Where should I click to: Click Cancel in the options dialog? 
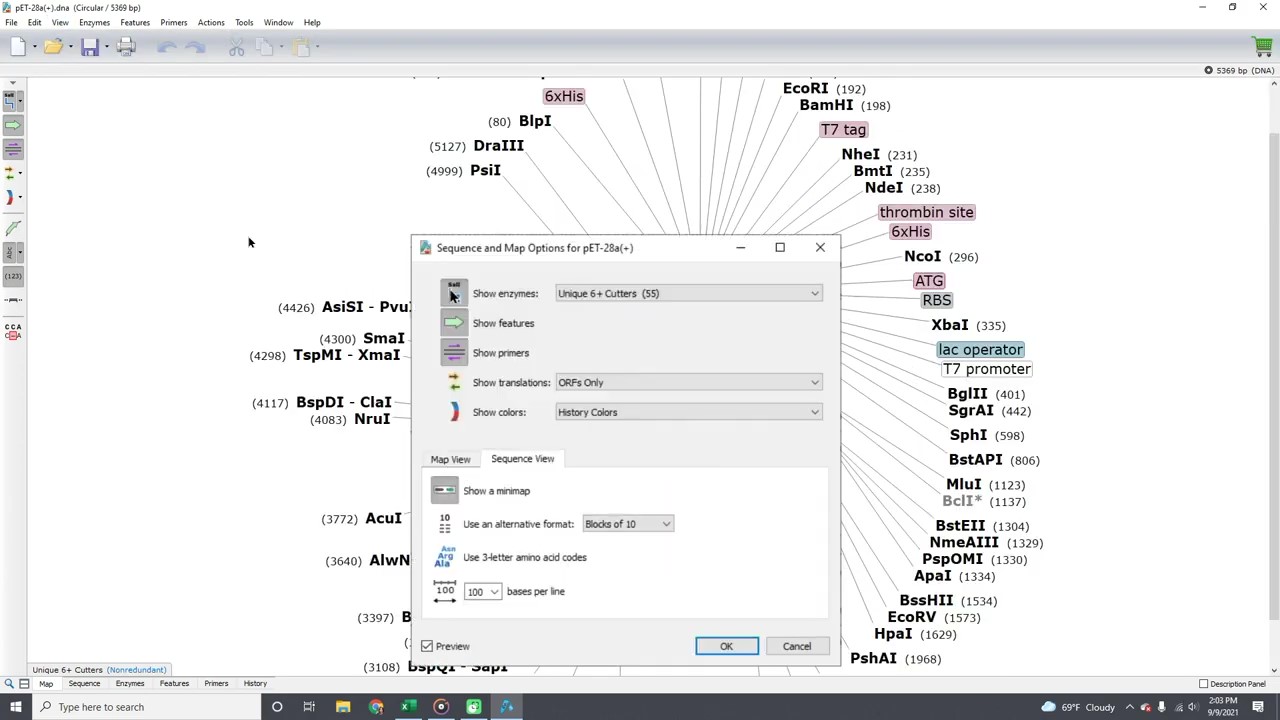pyautogui.click(x=797, y=646)
